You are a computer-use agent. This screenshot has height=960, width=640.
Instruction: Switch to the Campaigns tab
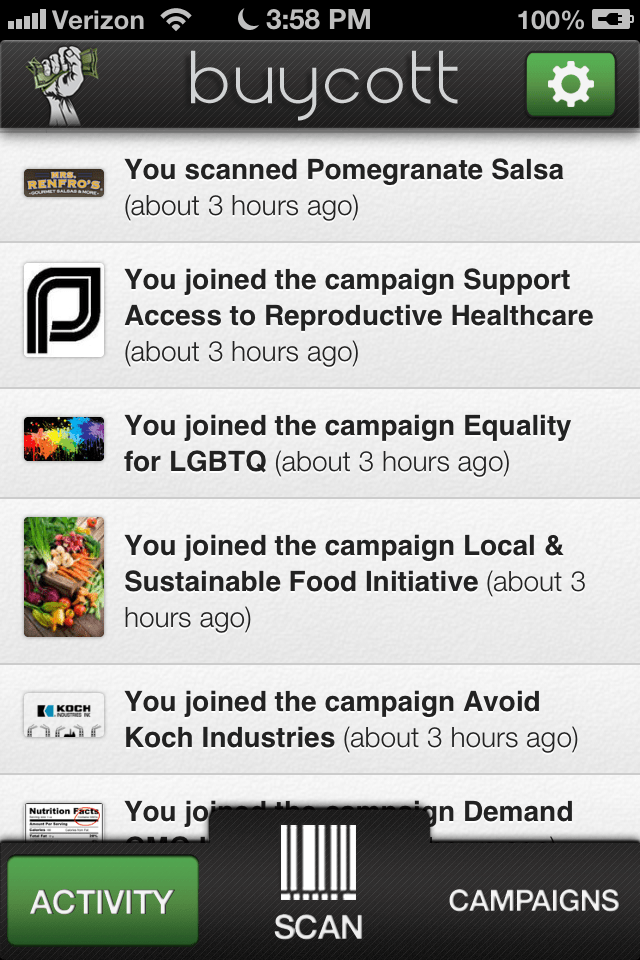[x=533, y=900]
